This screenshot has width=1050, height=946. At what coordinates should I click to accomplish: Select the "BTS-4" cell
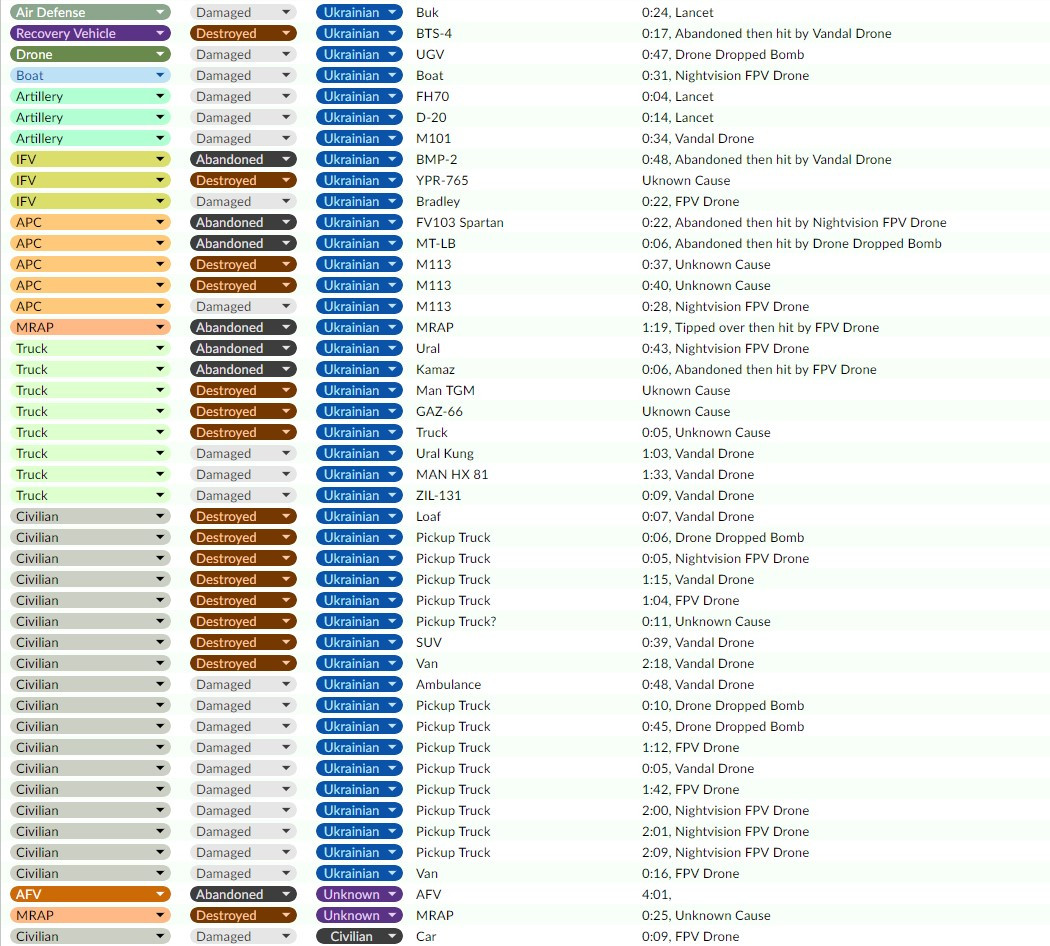click(x=434, y=33)
